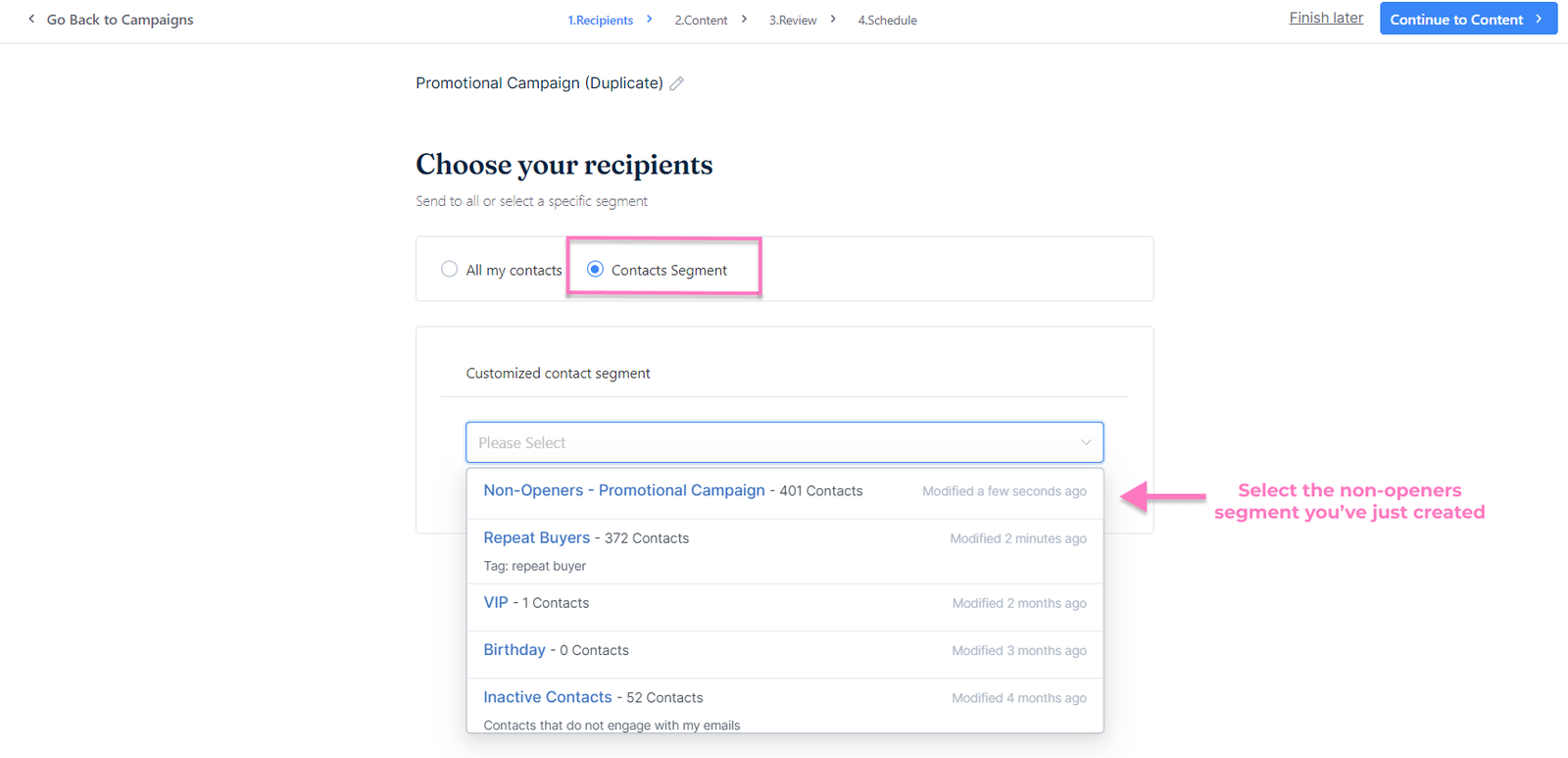1568x758 pixels.
Task: Click the back arrow beside Go Back to Campaigns
Action: tap(31, 19)
